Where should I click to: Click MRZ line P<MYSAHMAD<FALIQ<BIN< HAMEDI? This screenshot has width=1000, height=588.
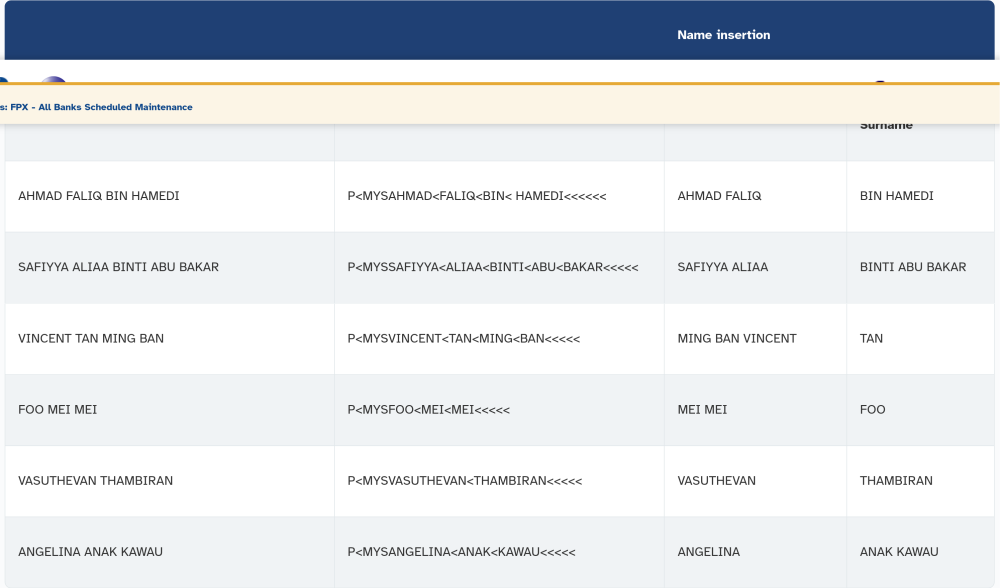(x=476, y=196)
